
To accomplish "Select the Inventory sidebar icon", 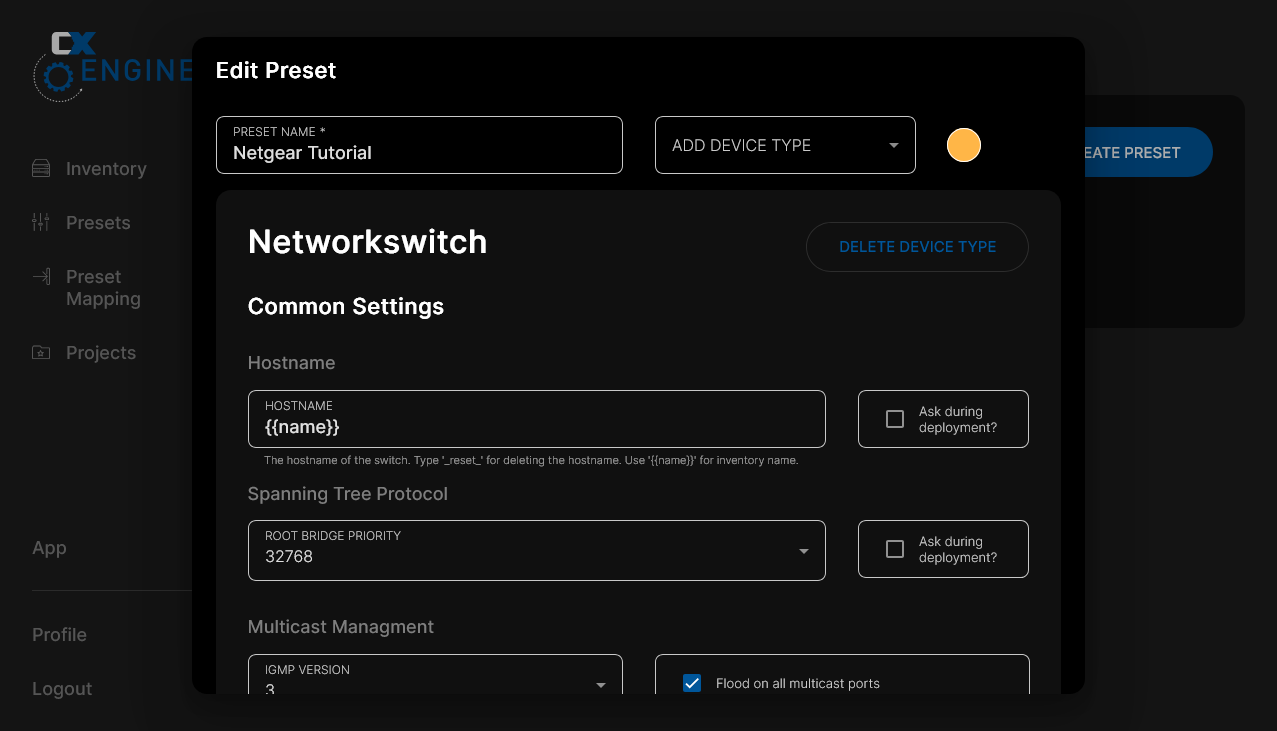I will [40, 168].
